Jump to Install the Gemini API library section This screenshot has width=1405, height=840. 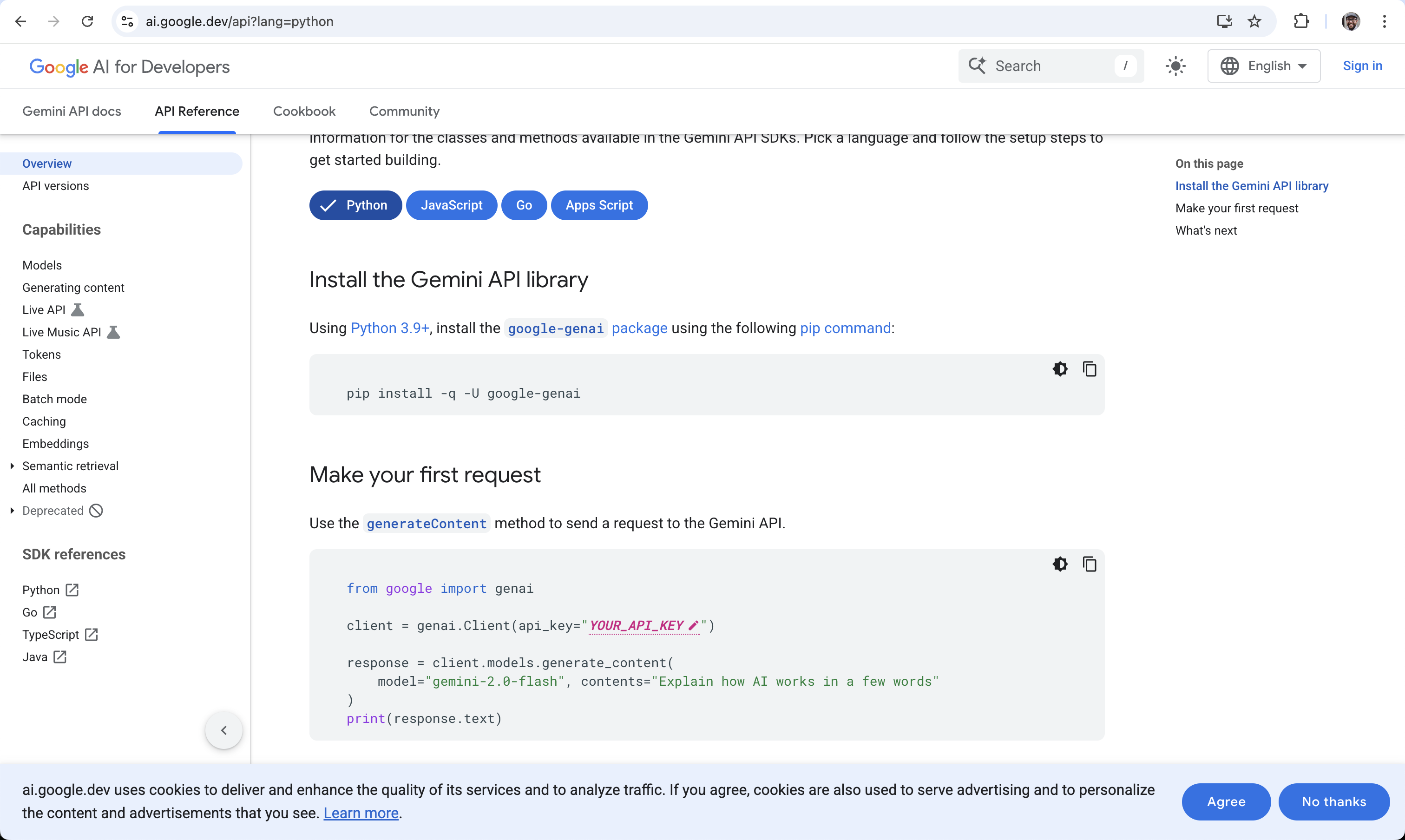(1252, 186)
